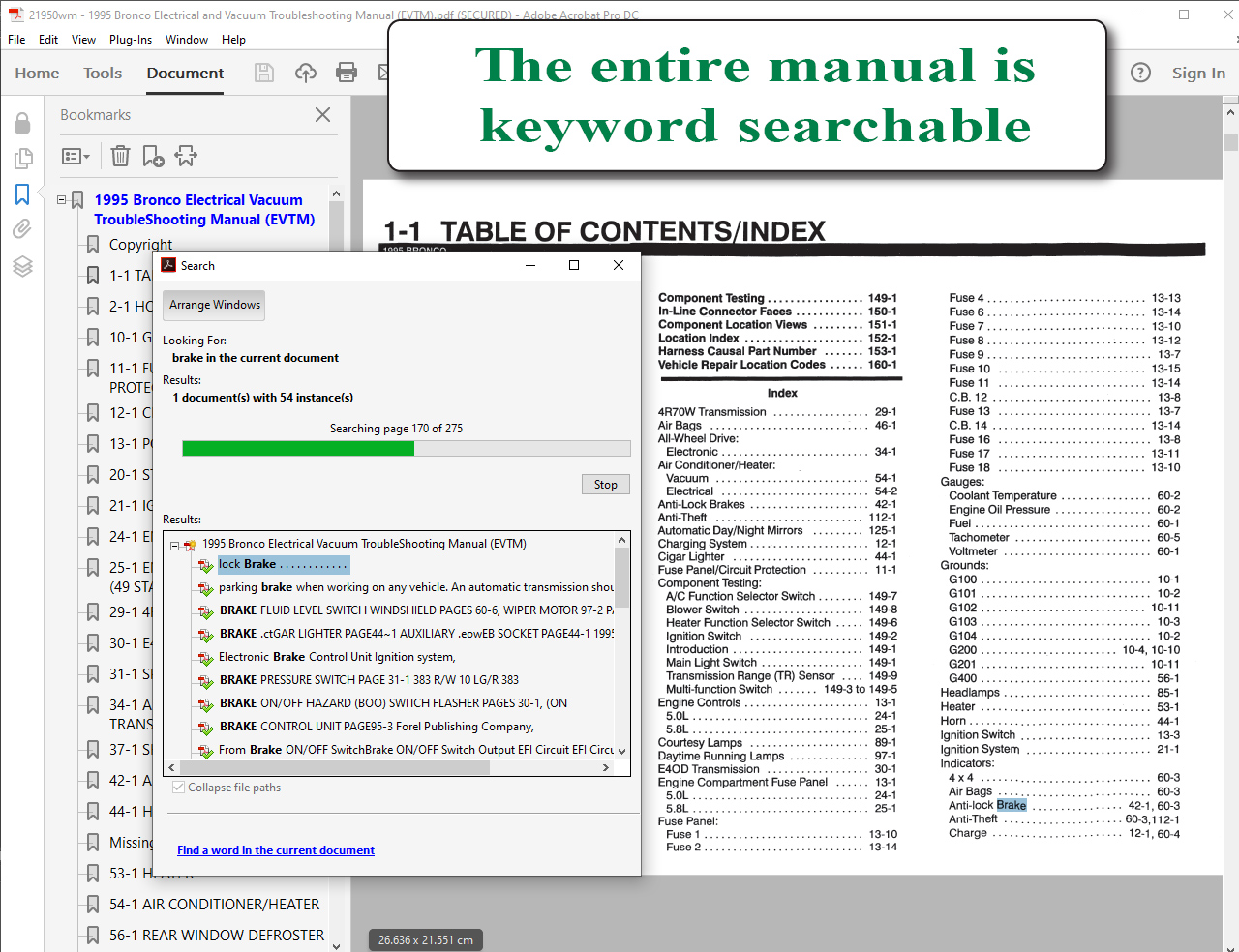Open the Window menu
1239x952 pixels.
pos(187,40)
